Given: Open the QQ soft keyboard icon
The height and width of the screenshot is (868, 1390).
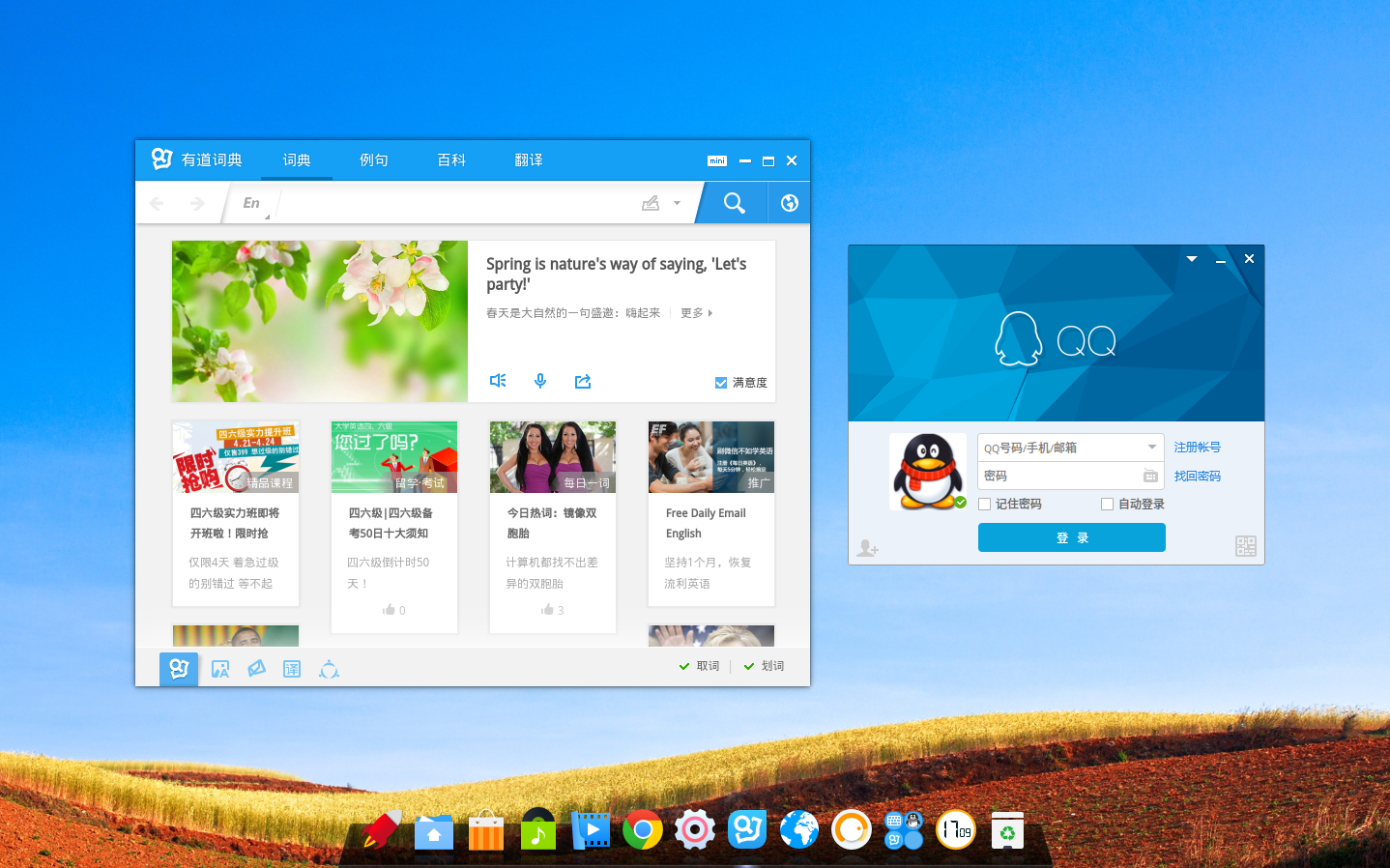Looking at the screenshot, I should tap(1150, 476).
